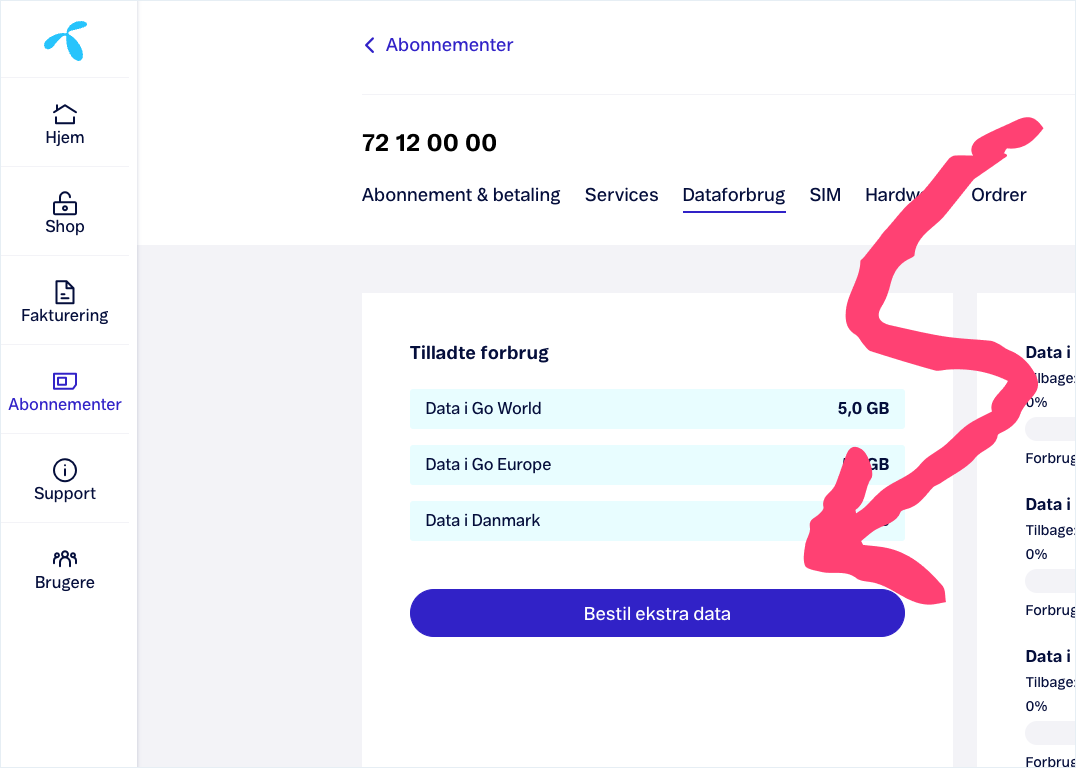The height and width of the screenshot is (768, 1076).
Task: Click the first data usage progress bar
Action: pos(1051,430)
